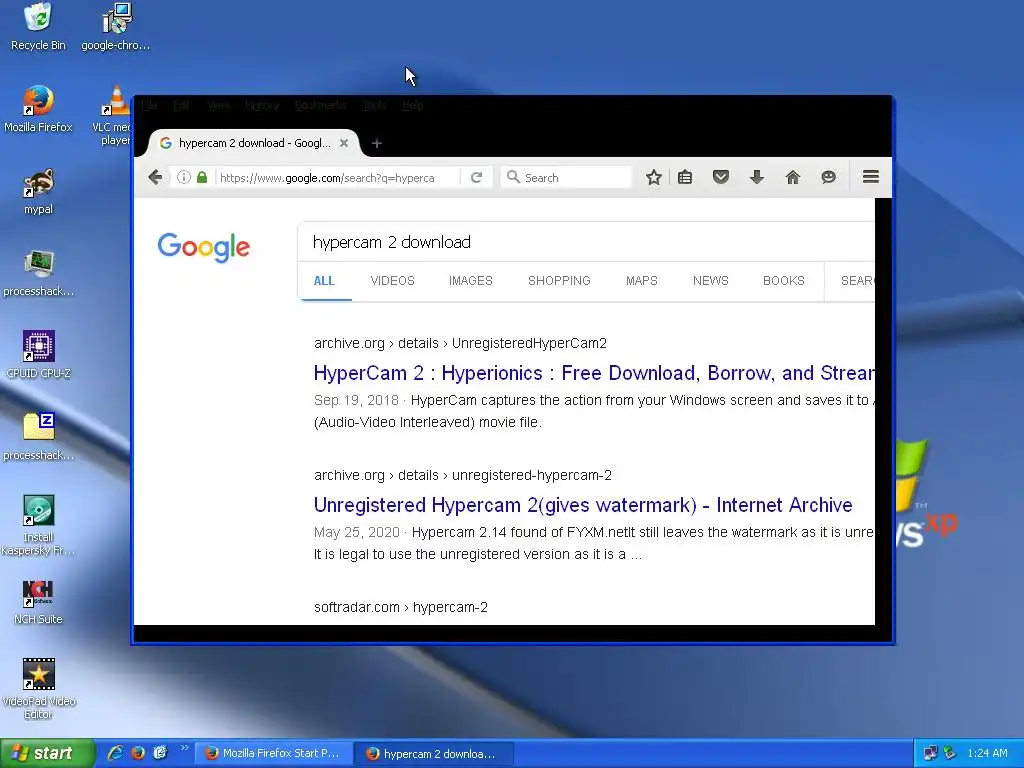This screenshot has height=768, width=1024.
Task: Switch to IMAGES results tab
Action: point(470,281)
